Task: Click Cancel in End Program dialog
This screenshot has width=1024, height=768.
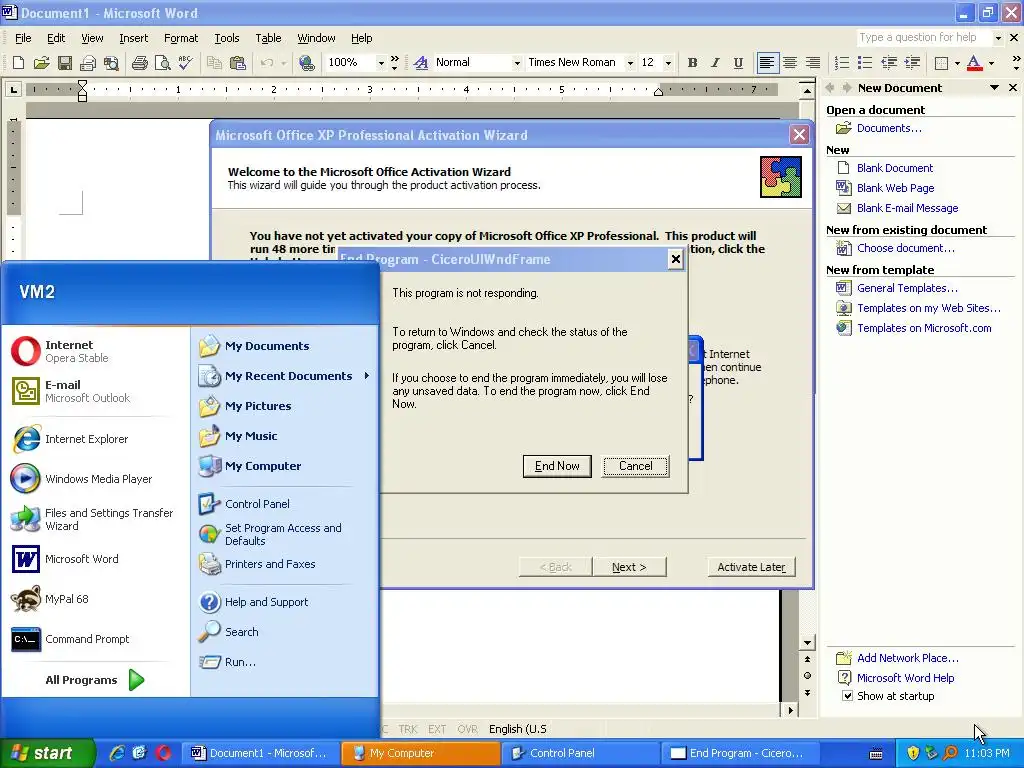Action: pos(635,466)
